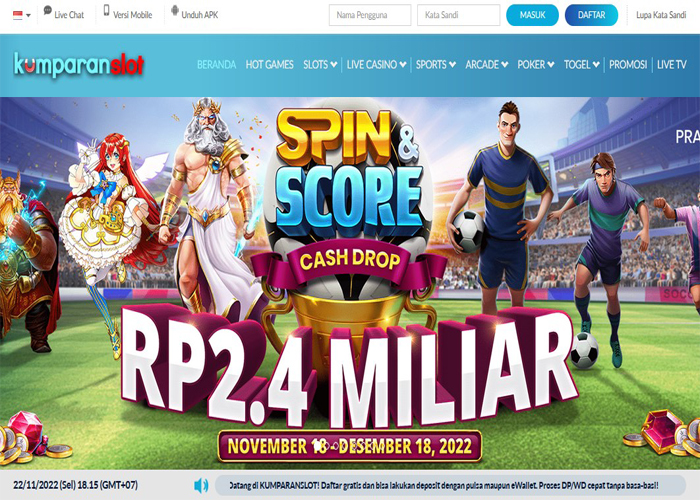Viewport: 700px width, 500px height.
Task: Open the HOT GAMES menu item
Action: tap(270, 65)
